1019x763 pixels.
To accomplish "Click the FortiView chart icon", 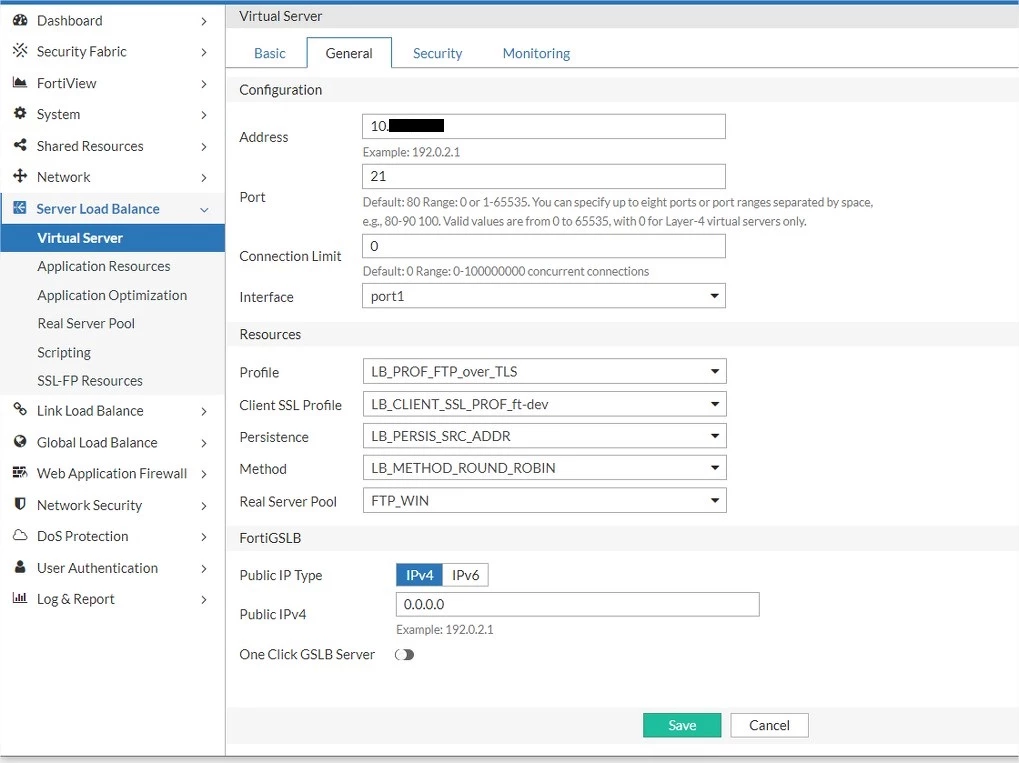I will 20,83.
